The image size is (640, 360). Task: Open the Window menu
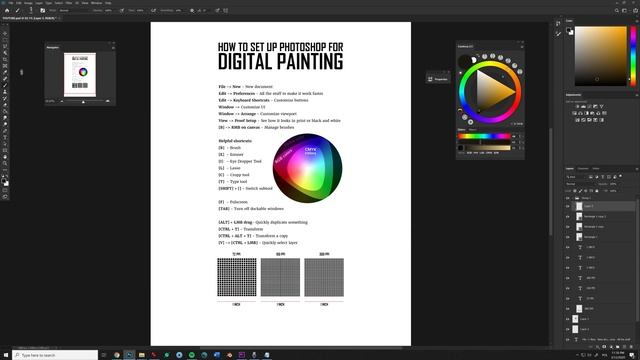click(x=96, y=3)
